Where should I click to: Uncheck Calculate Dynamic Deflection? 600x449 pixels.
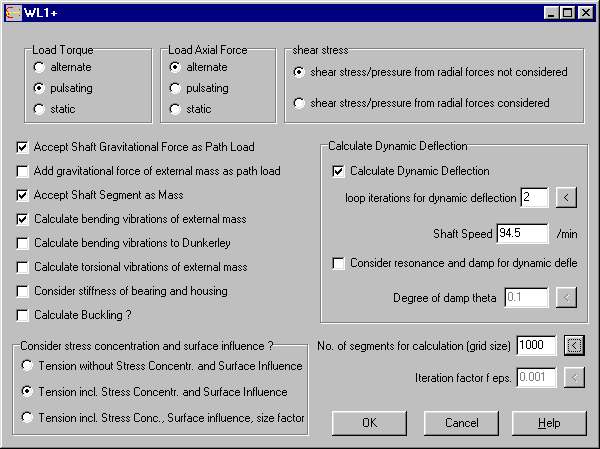[x=338, y=171]
